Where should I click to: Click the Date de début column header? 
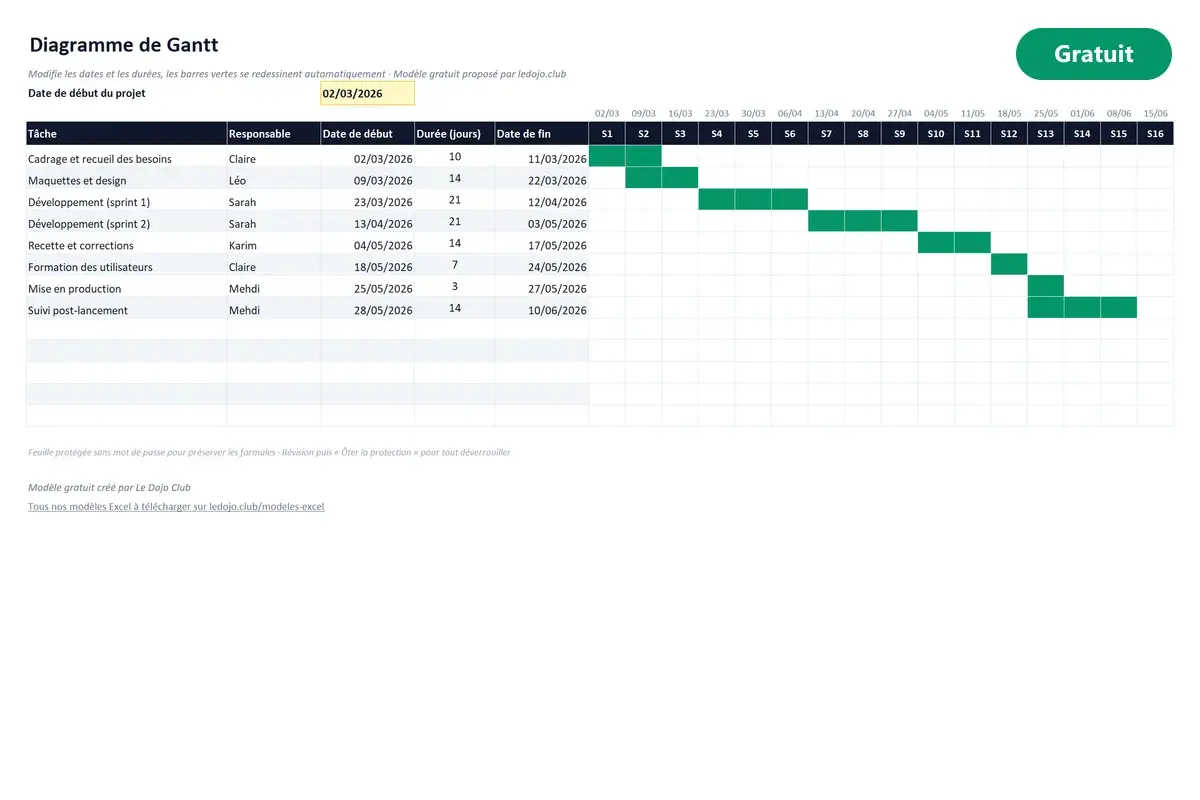[367, 133]
